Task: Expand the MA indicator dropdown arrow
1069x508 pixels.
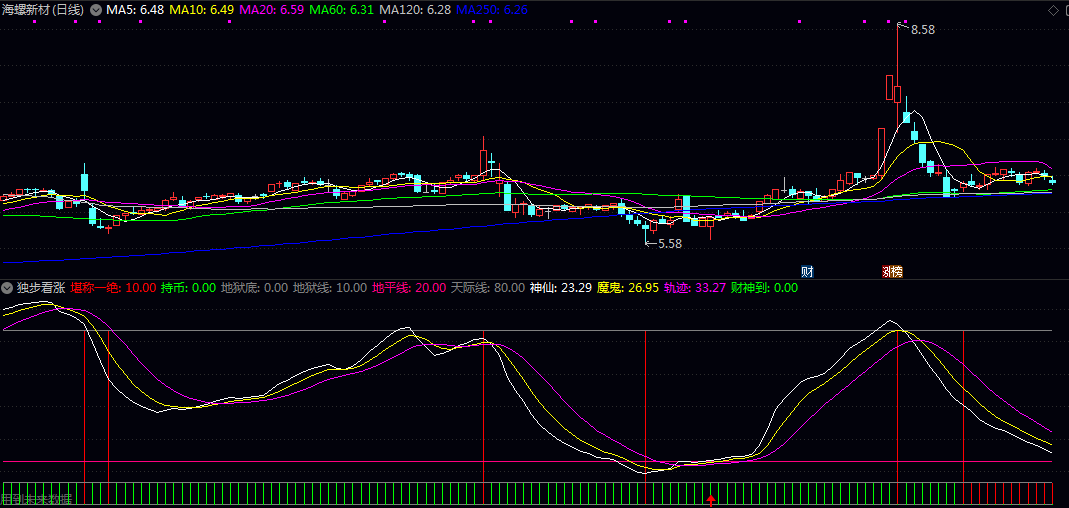Action: [96, 10]
